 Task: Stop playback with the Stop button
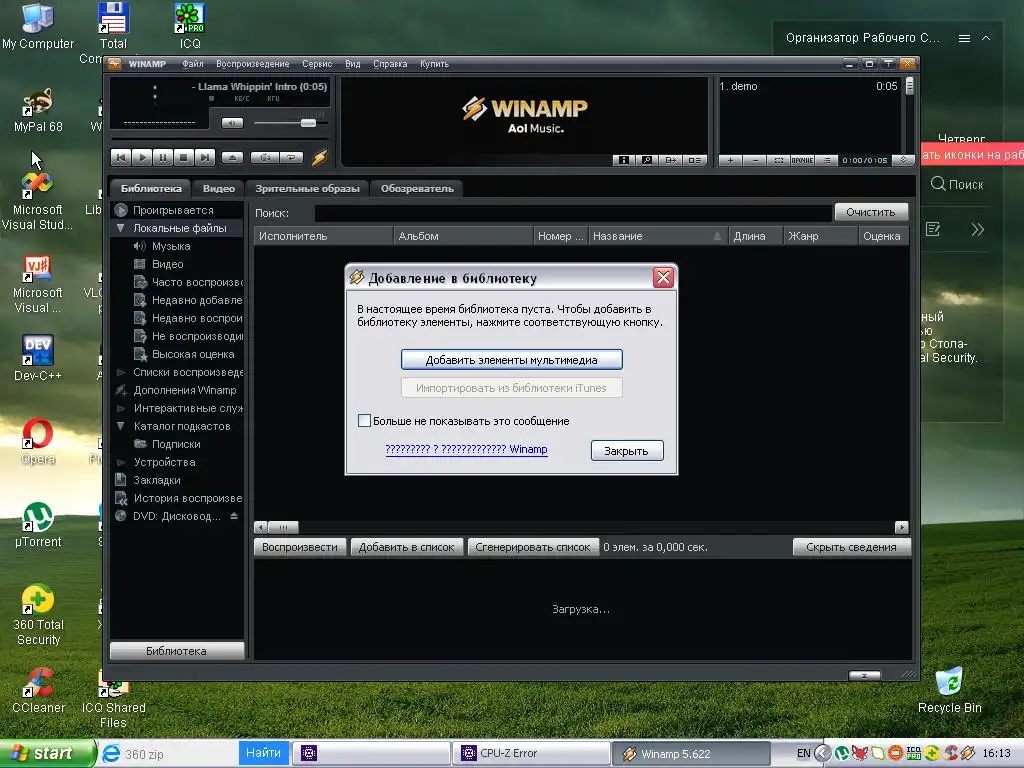[184, 157]
